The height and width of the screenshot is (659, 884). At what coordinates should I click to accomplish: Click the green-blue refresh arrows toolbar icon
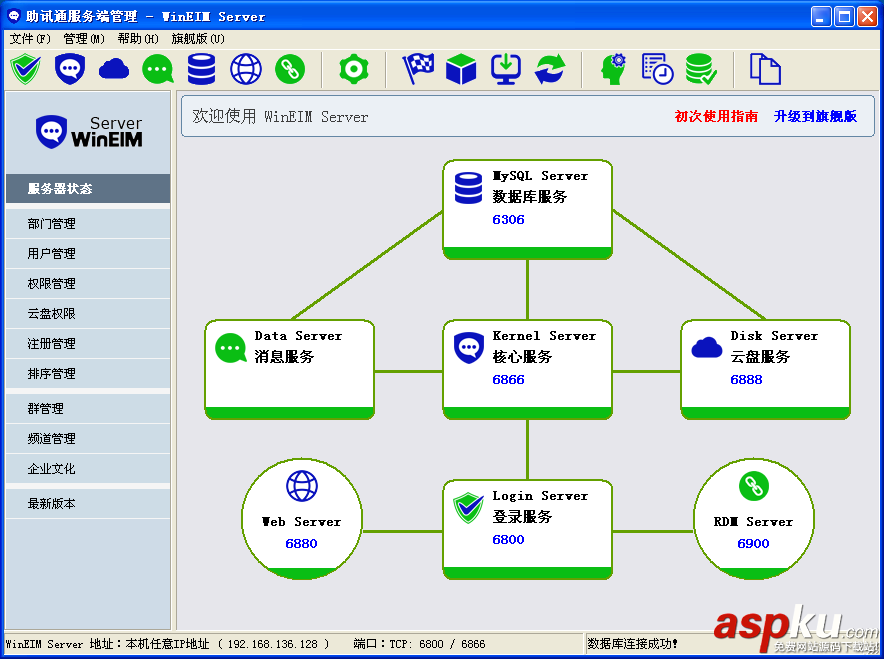(550, 69)
